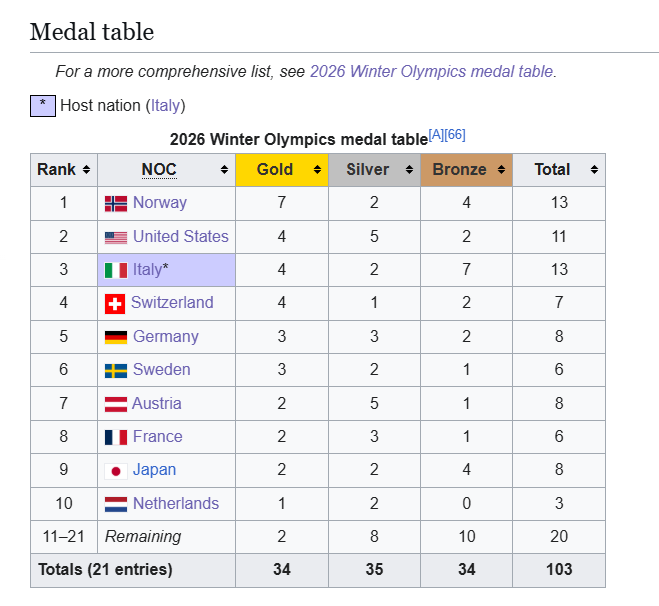The image size is (659, 606).
Task: Sort table by Rank column arrows
Action: [87, 170]
